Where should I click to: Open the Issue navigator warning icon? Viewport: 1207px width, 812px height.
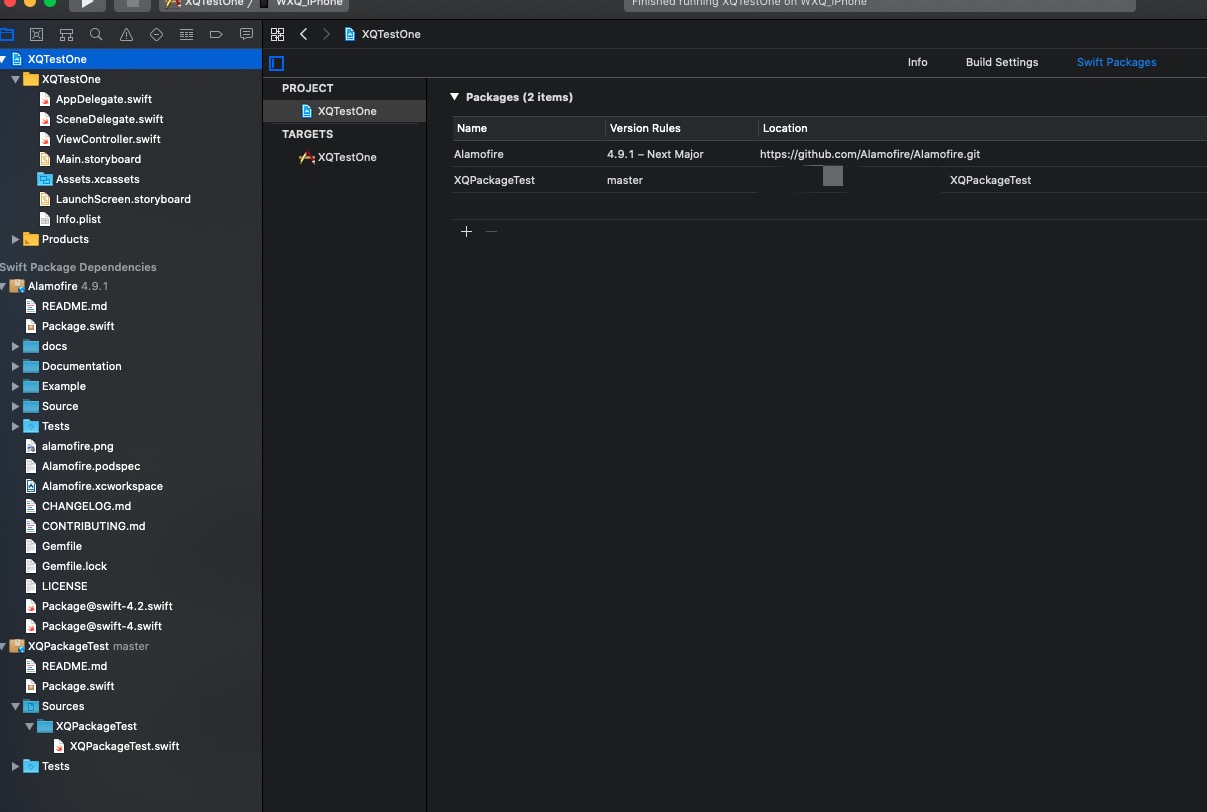126,34
